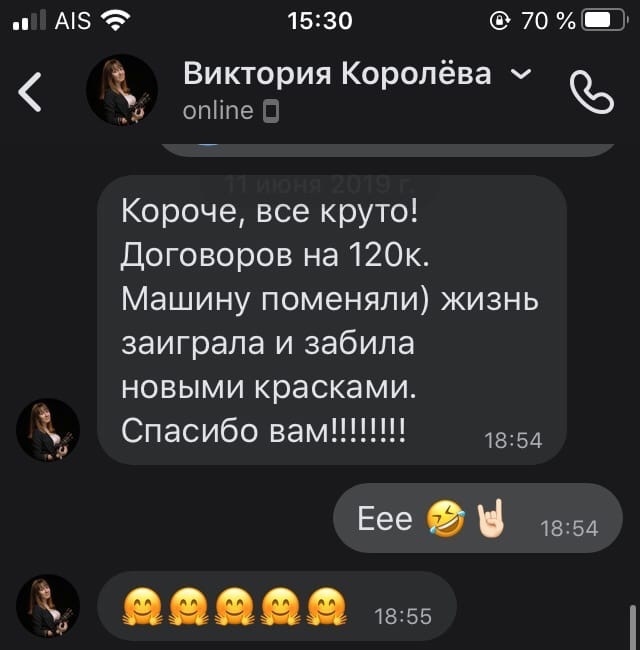The width and height of the screenshot is (640, 650).
Task: Tap the Wi-Fi status icon
Action: [x=116, y=20]
